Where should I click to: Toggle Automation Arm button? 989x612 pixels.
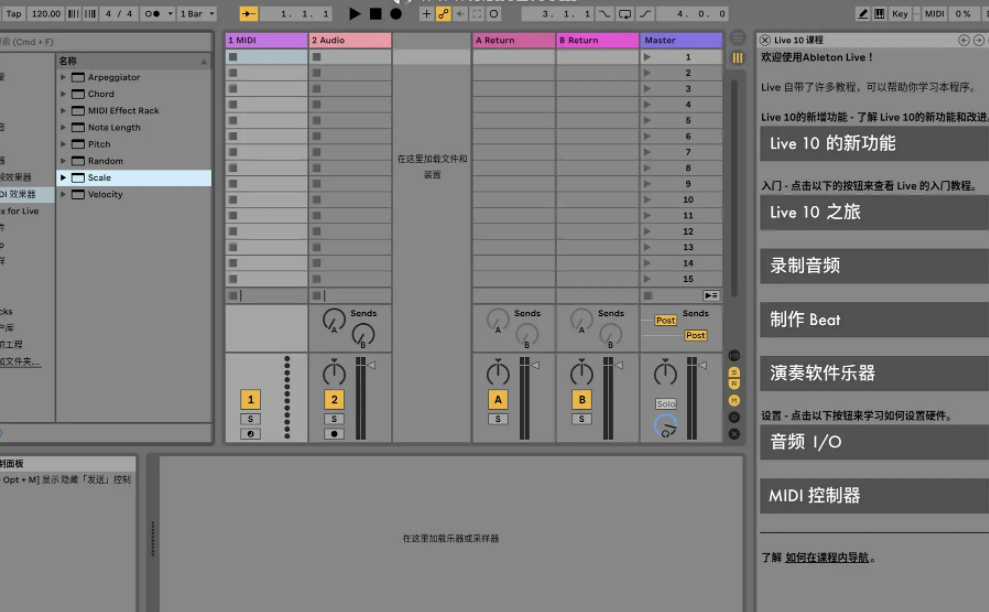pyautogui.click(x=443, y=13)
